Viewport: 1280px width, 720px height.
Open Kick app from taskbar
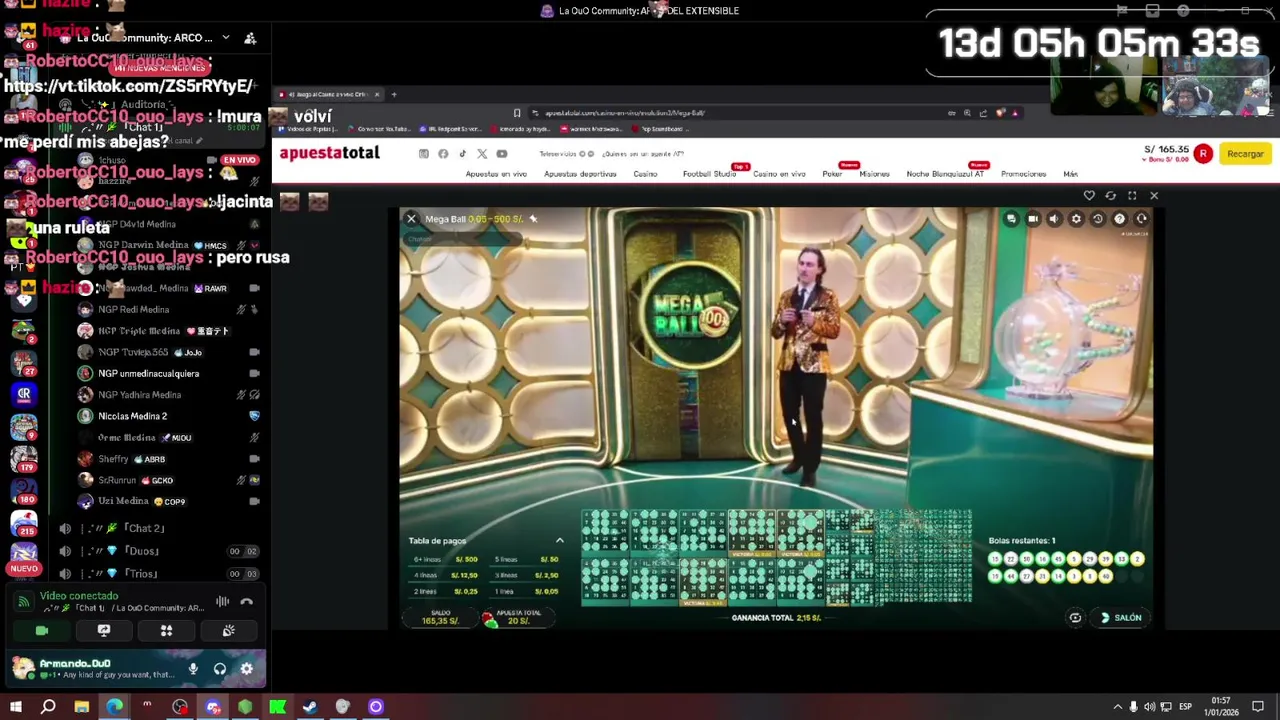(277, 707)
